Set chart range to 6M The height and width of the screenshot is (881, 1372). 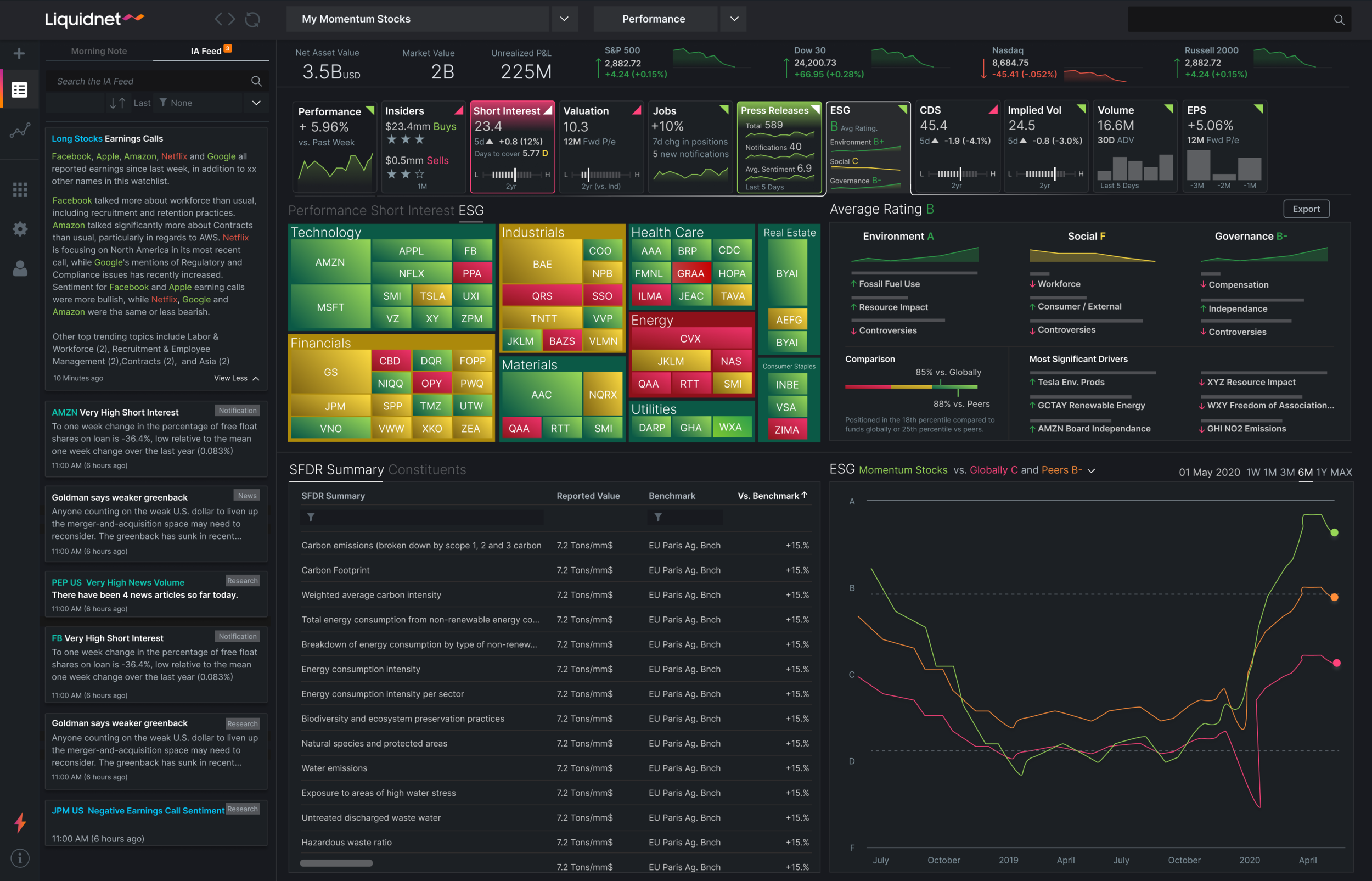1305,472
